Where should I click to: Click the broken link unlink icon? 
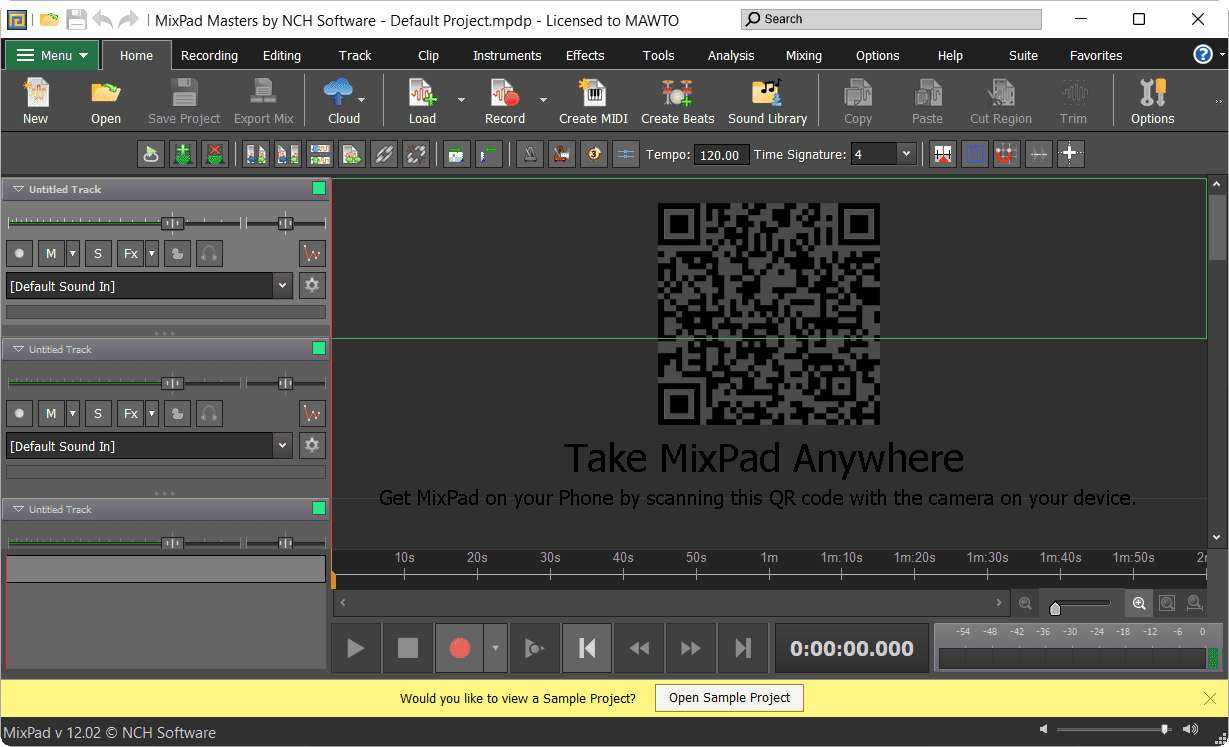416,154
